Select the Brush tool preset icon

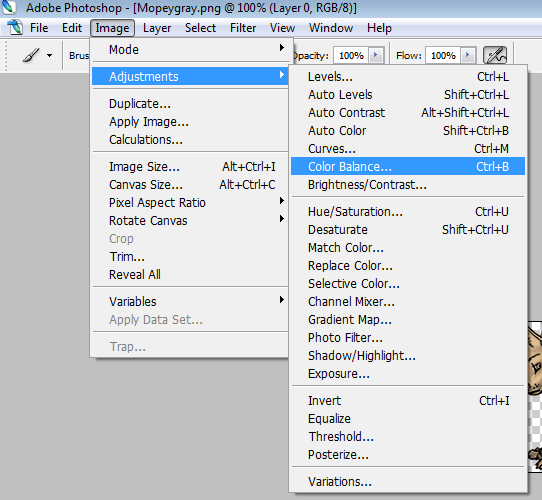pos(31,55)
